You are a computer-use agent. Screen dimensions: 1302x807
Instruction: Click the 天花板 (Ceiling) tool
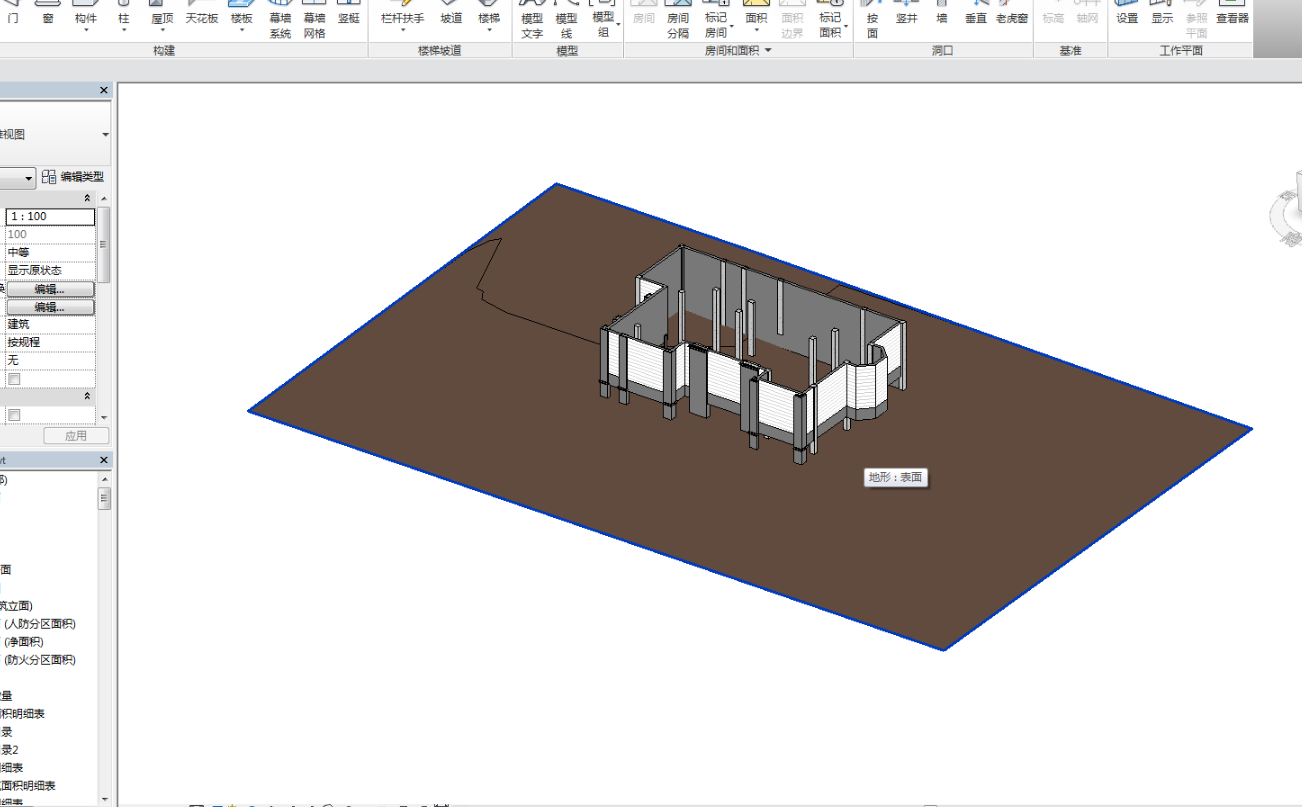coord(202,18)
